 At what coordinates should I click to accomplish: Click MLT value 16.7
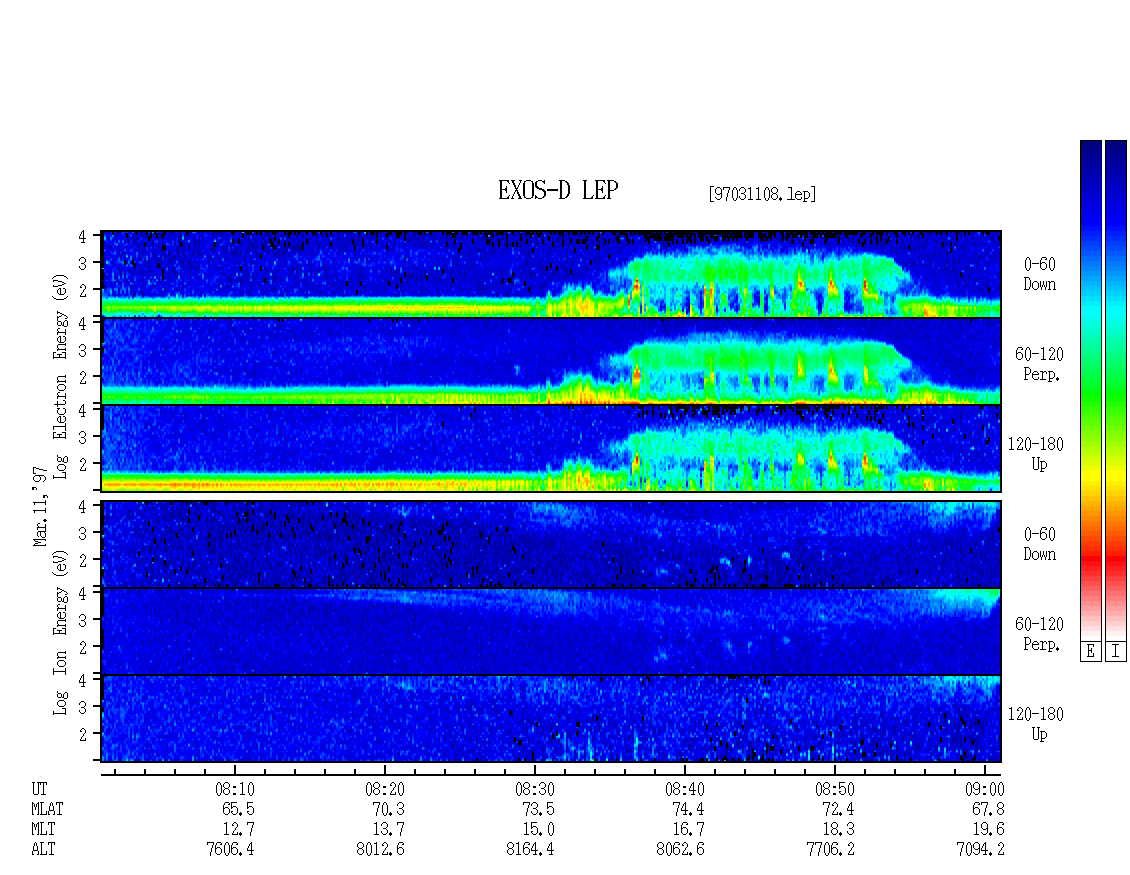coord(688,830)
